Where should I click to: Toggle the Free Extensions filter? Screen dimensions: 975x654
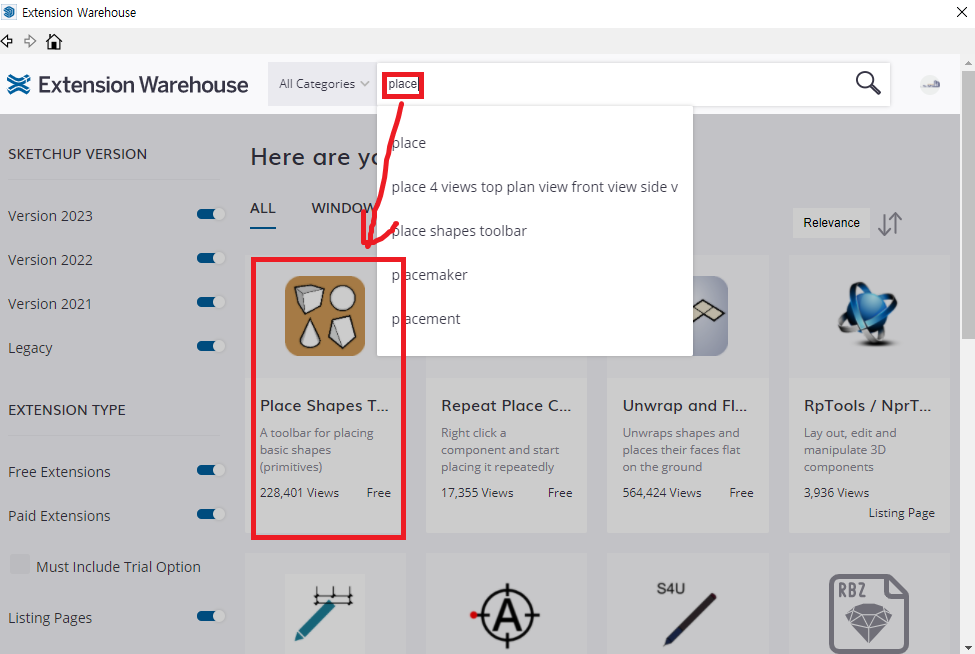tap(210, 470)
